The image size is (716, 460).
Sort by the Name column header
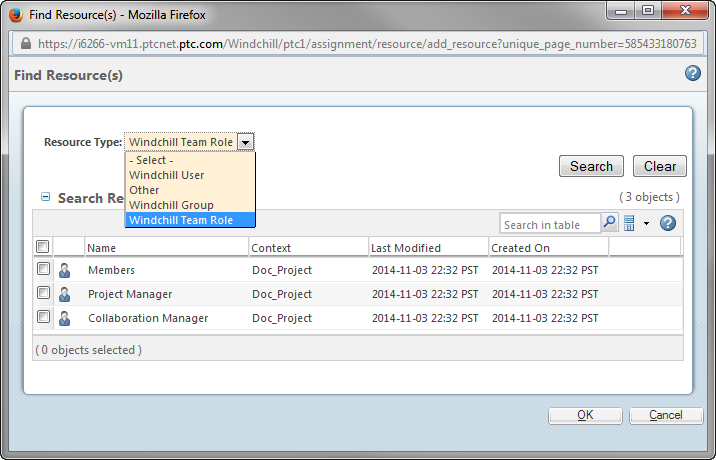(167, 248)
